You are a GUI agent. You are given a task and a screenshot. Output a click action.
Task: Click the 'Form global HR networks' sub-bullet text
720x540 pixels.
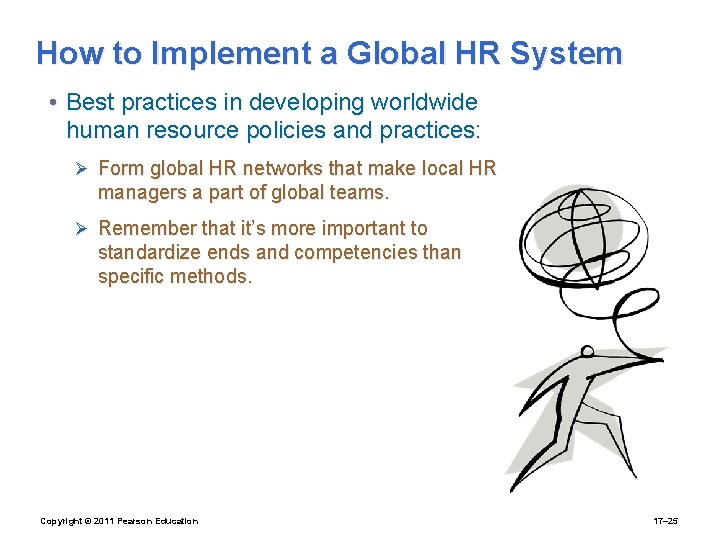(x=297, y=180)
